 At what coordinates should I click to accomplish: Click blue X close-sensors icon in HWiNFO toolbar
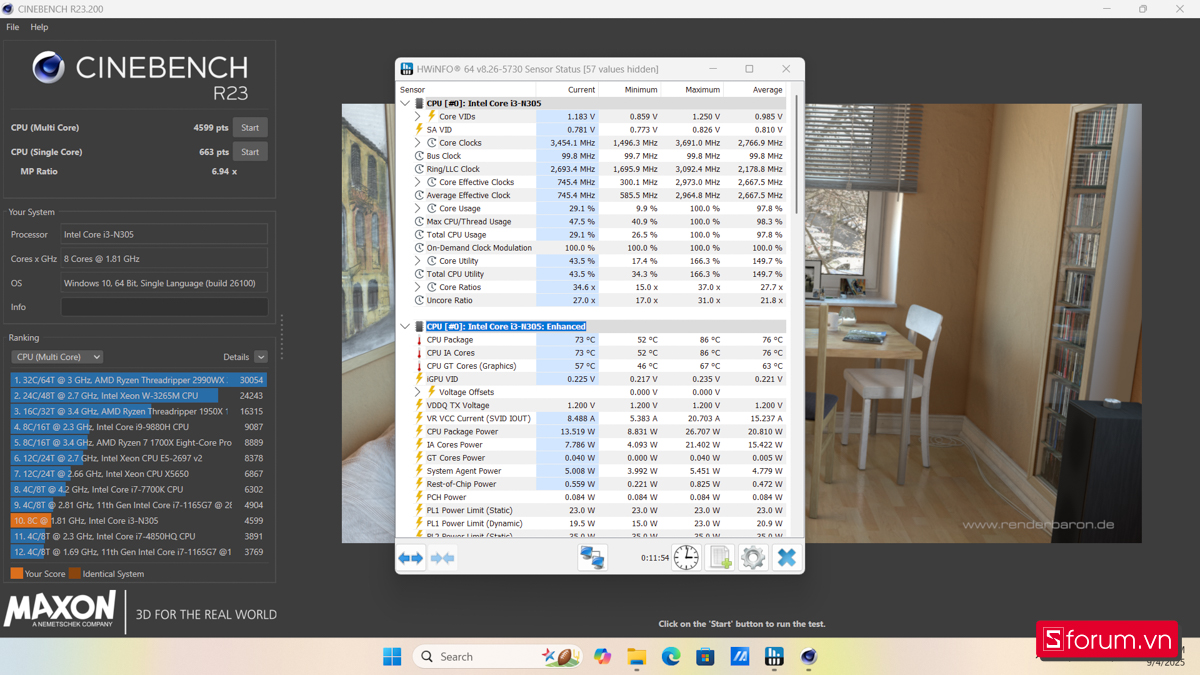[787, 558]
